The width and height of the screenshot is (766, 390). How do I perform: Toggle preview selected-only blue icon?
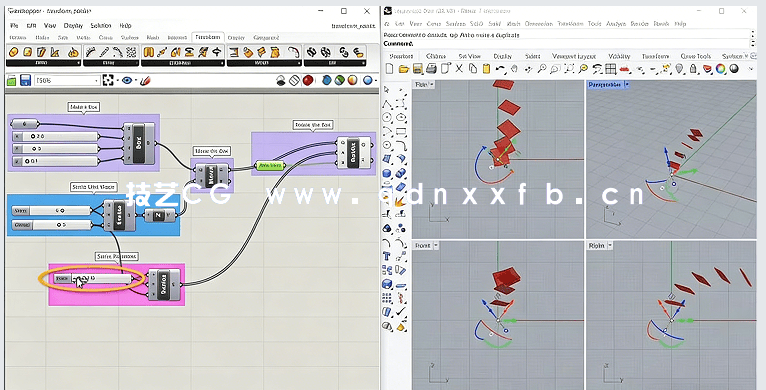(x=327, y=81)
